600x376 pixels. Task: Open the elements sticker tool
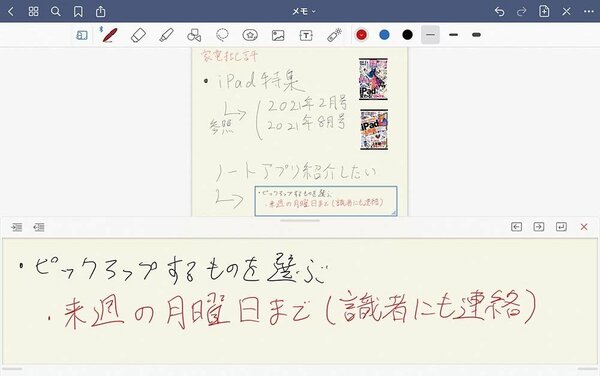point(250,35)
